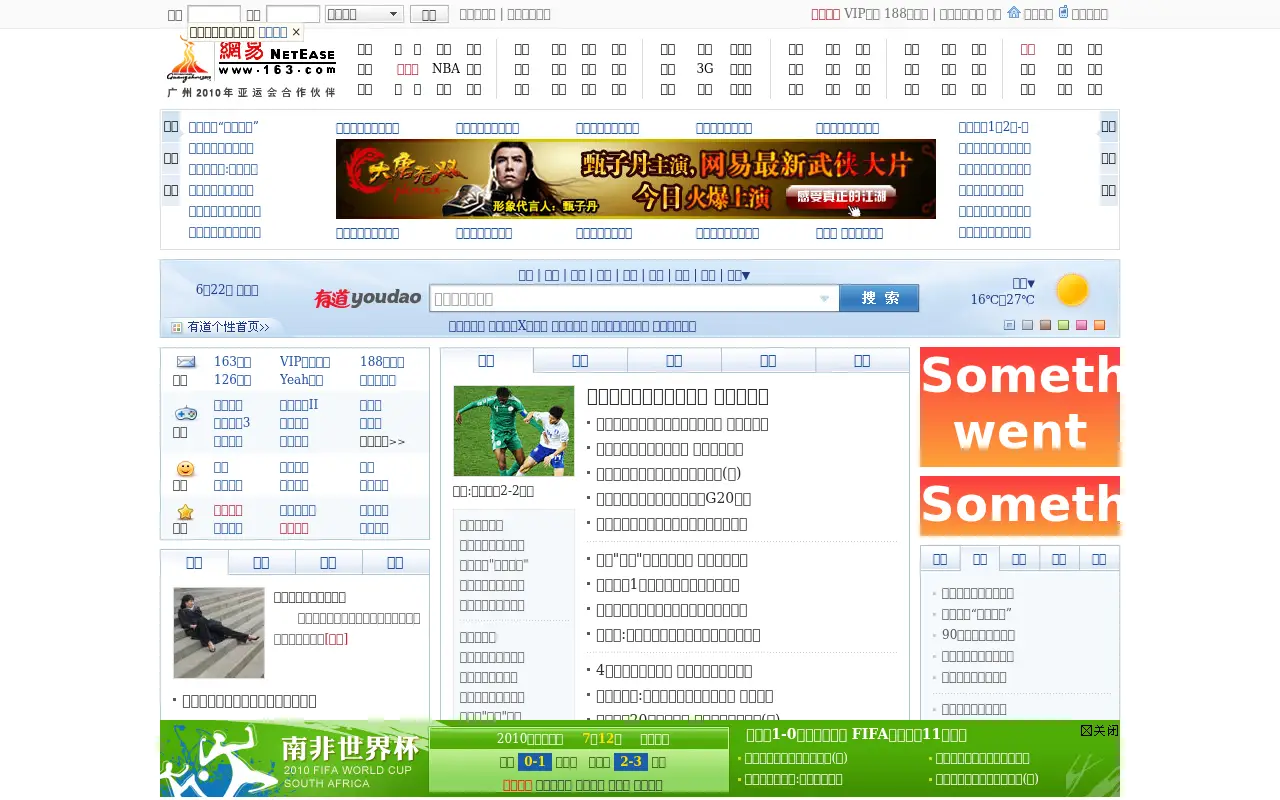Viewport: 1280px width, 800px height.
Task: Click the news headline mentioning G20
Action: click(x=673, y=498)
